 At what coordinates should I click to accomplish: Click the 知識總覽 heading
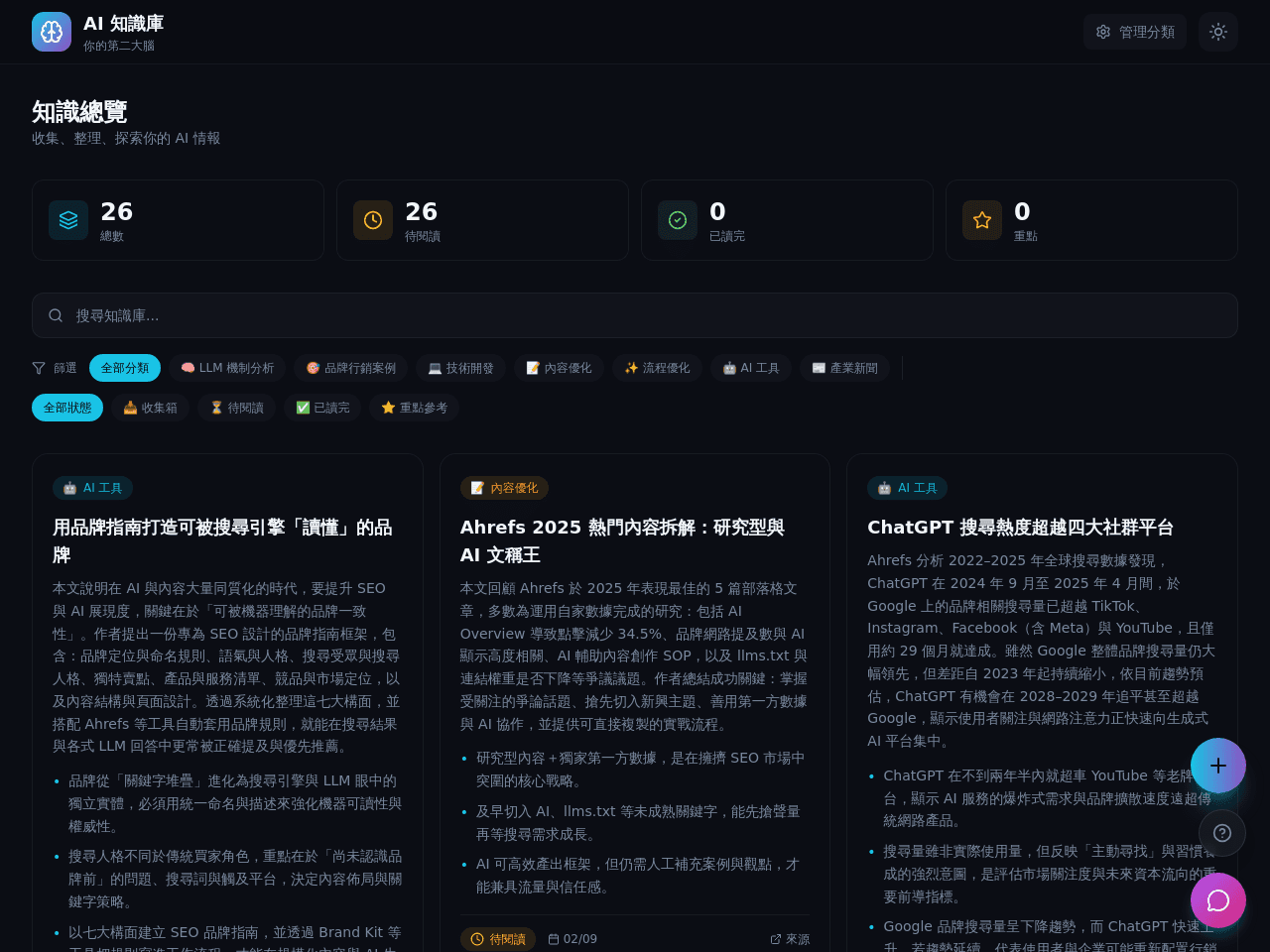[79, 112]
